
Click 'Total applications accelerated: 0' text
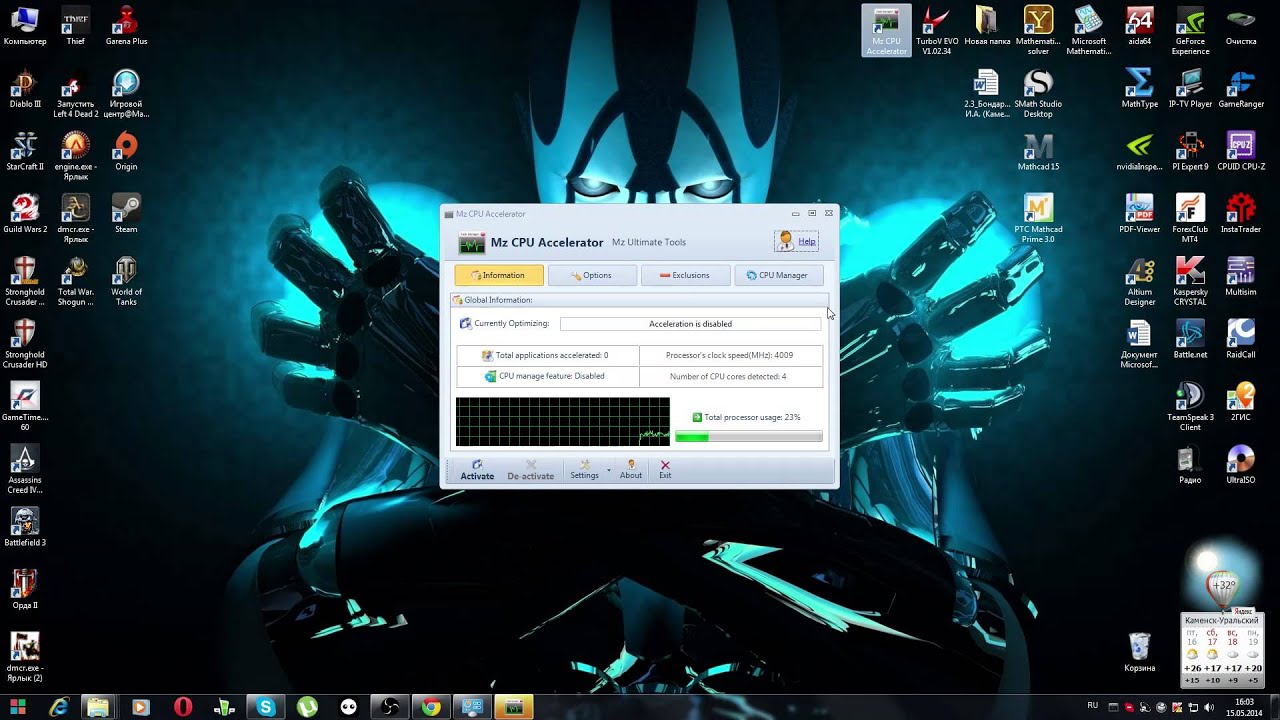coord(552,355)
